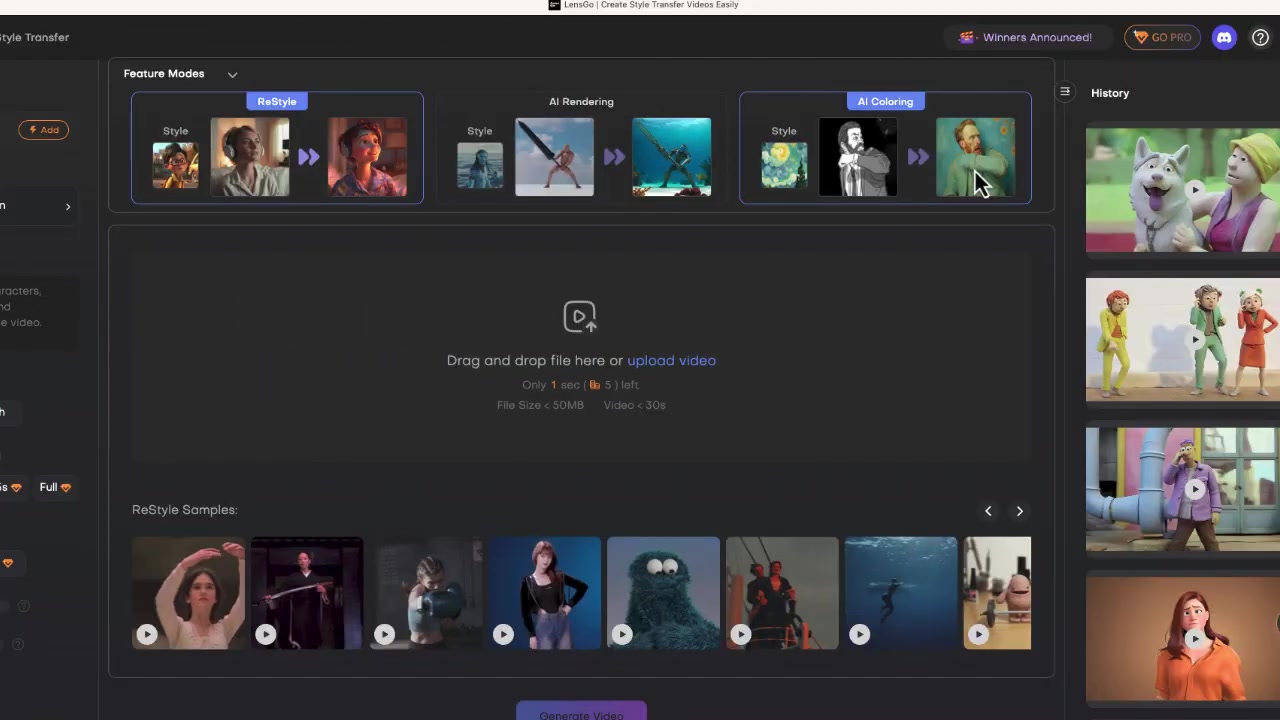1280x720 pixels.
Task: Click the History panel title
Action: pyautogui.click(x=1110, y=93)
